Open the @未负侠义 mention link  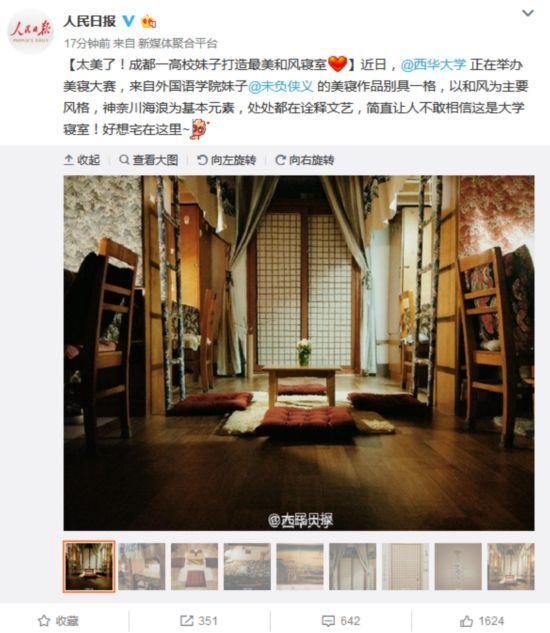(280, 86)
